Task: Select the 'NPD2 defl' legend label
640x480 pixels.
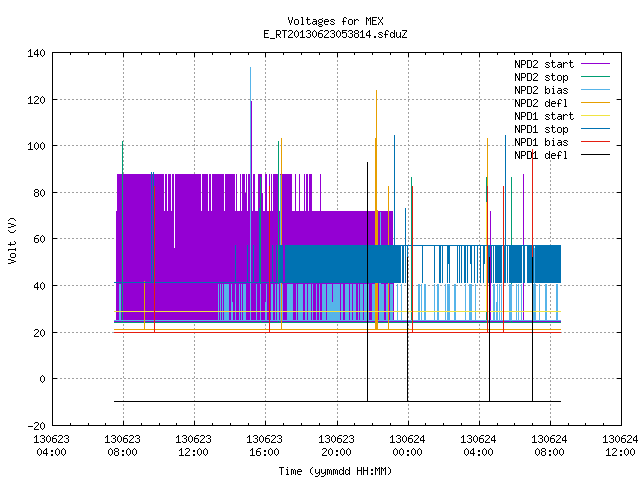Action: [541, 103]
